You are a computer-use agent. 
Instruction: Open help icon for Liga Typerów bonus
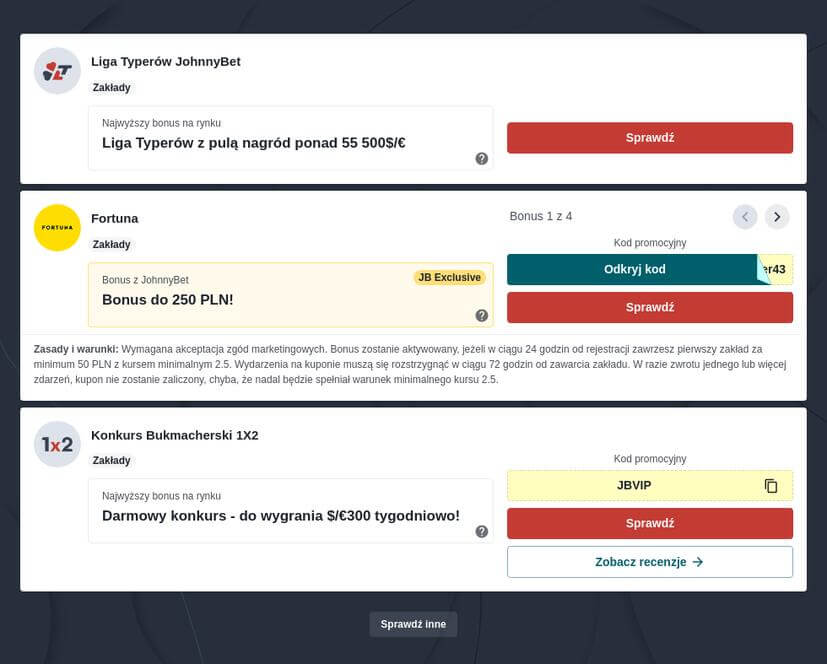click(482, 158)
